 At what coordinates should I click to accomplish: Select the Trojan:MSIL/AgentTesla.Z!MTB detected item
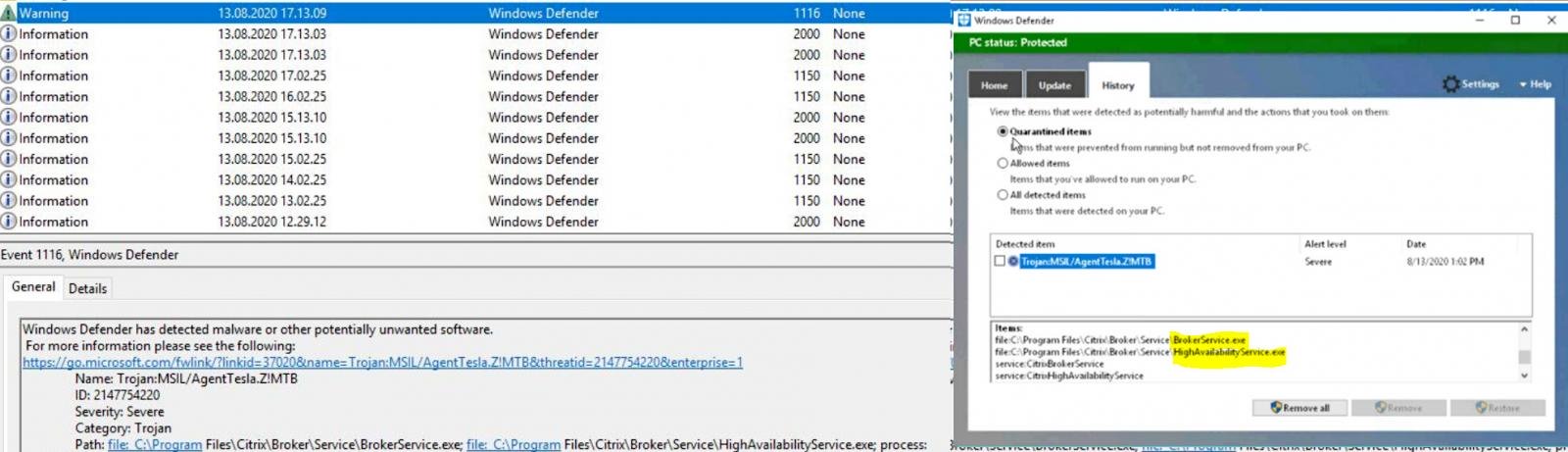[x=1087, y=262]
